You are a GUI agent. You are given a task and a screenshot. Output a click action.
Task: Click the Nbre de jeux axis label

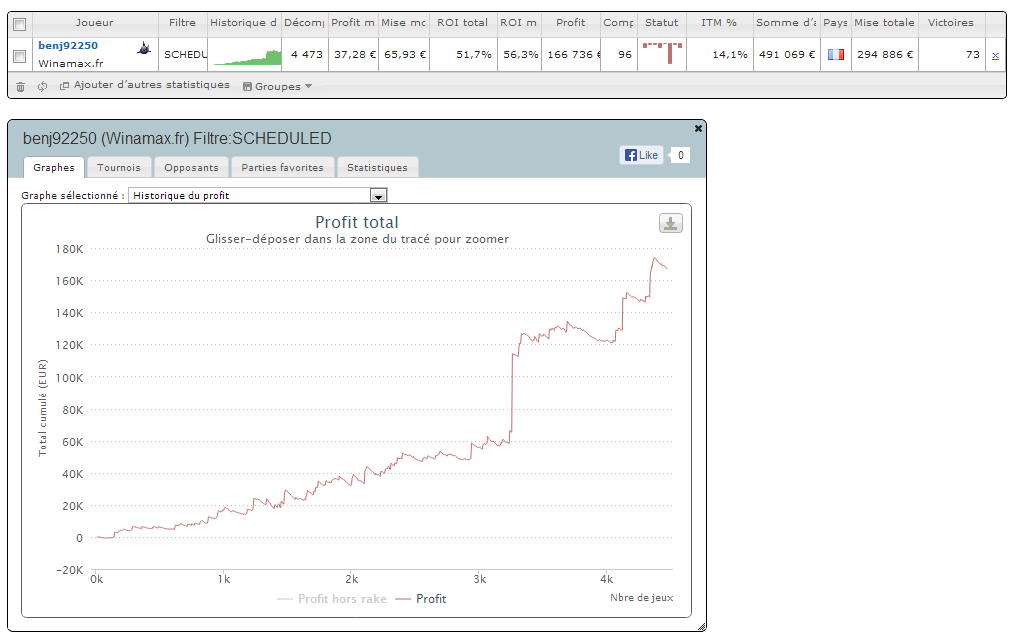coord(642,598)
